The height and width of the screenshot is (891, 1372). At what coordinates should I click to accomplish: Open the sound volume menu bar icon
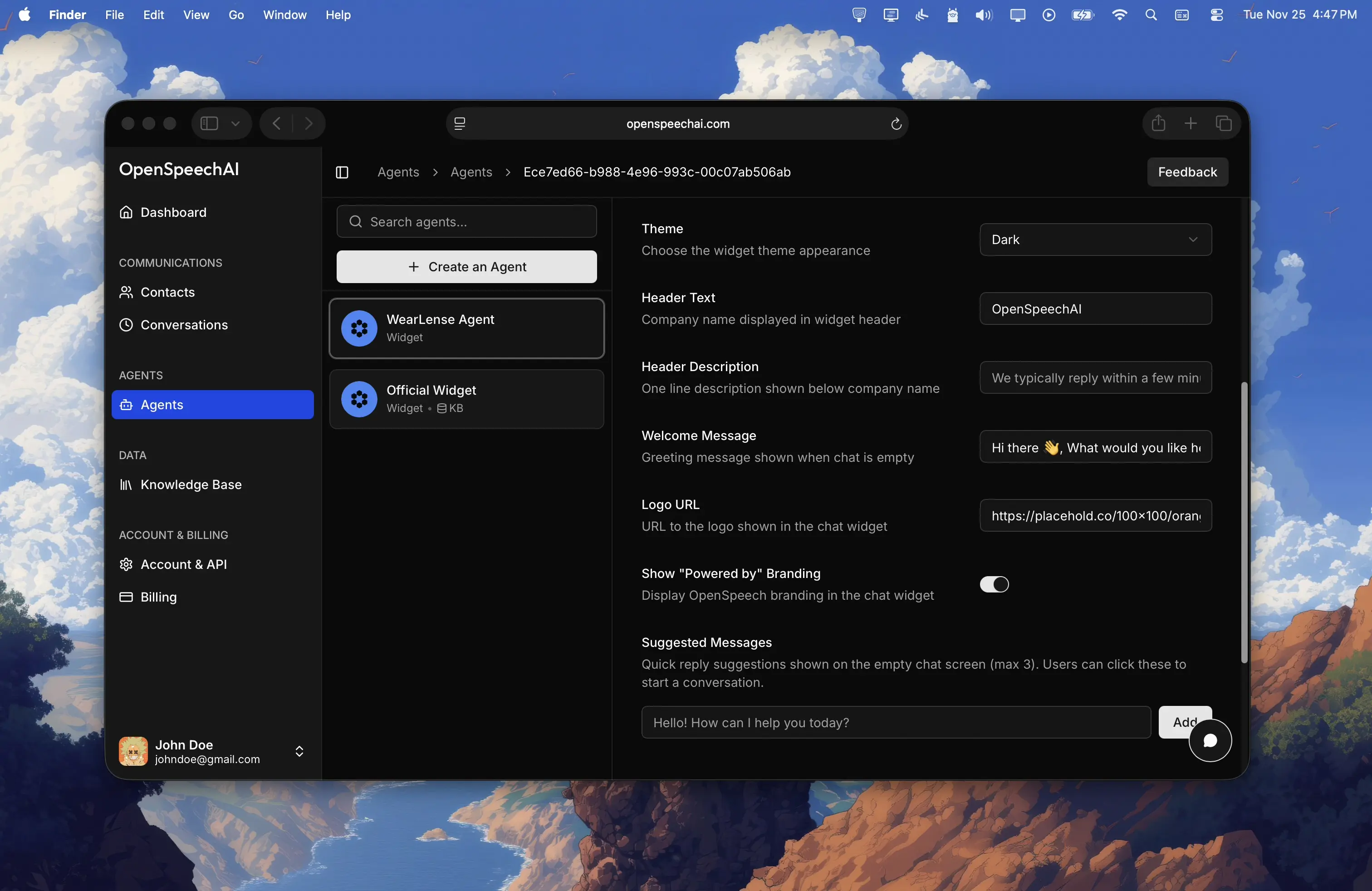coord(984,15)
